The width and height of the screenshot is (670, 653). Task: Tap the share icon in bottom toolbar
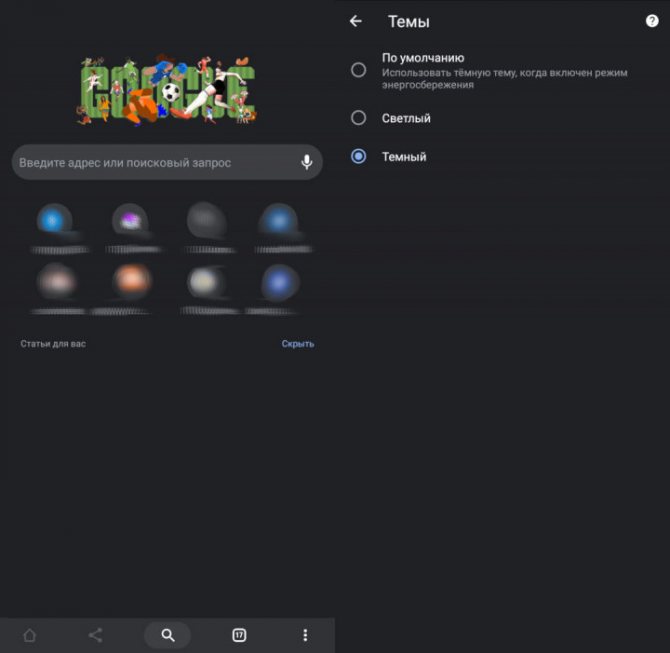pos(95,635)
